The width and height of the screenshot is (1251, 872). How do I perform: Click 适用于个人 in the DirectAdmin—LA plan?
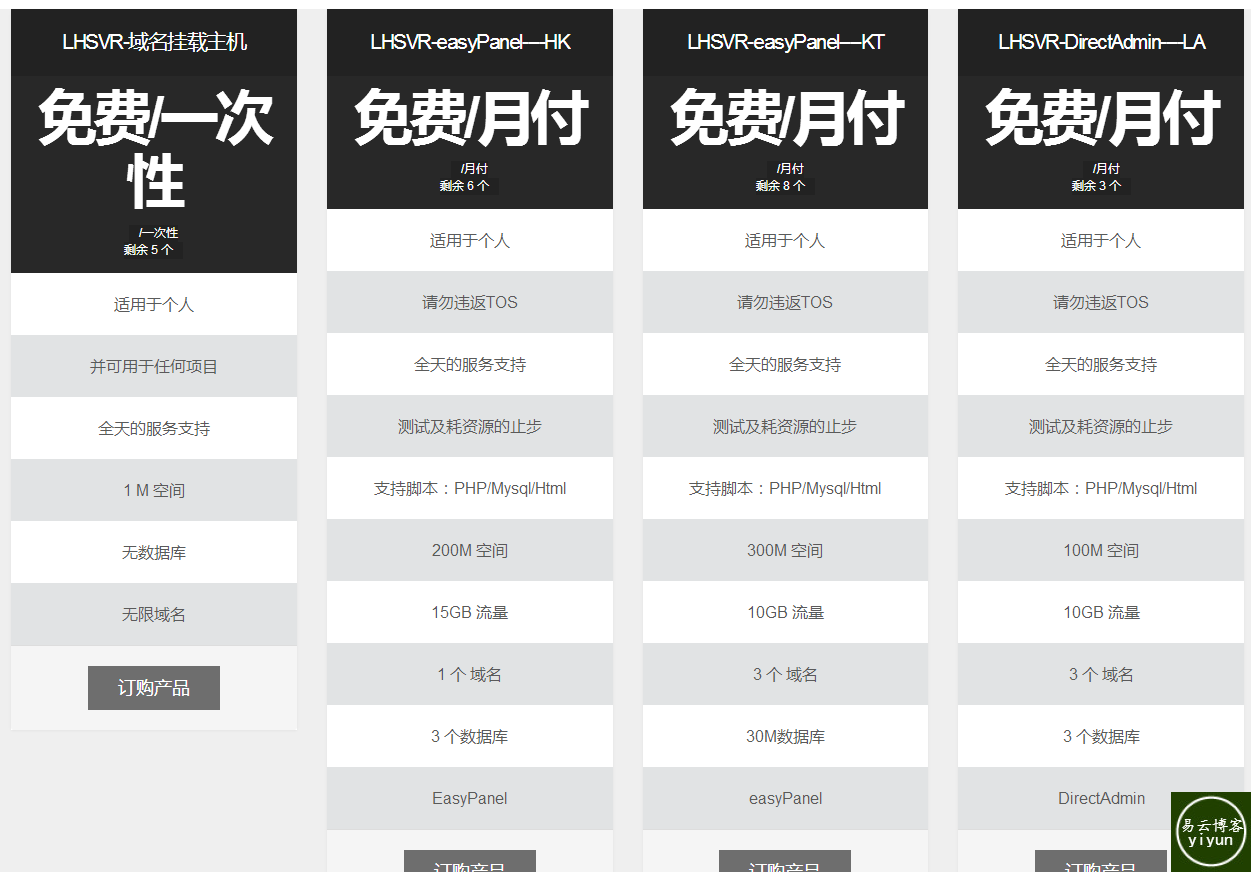click(x=1101, y=240)
